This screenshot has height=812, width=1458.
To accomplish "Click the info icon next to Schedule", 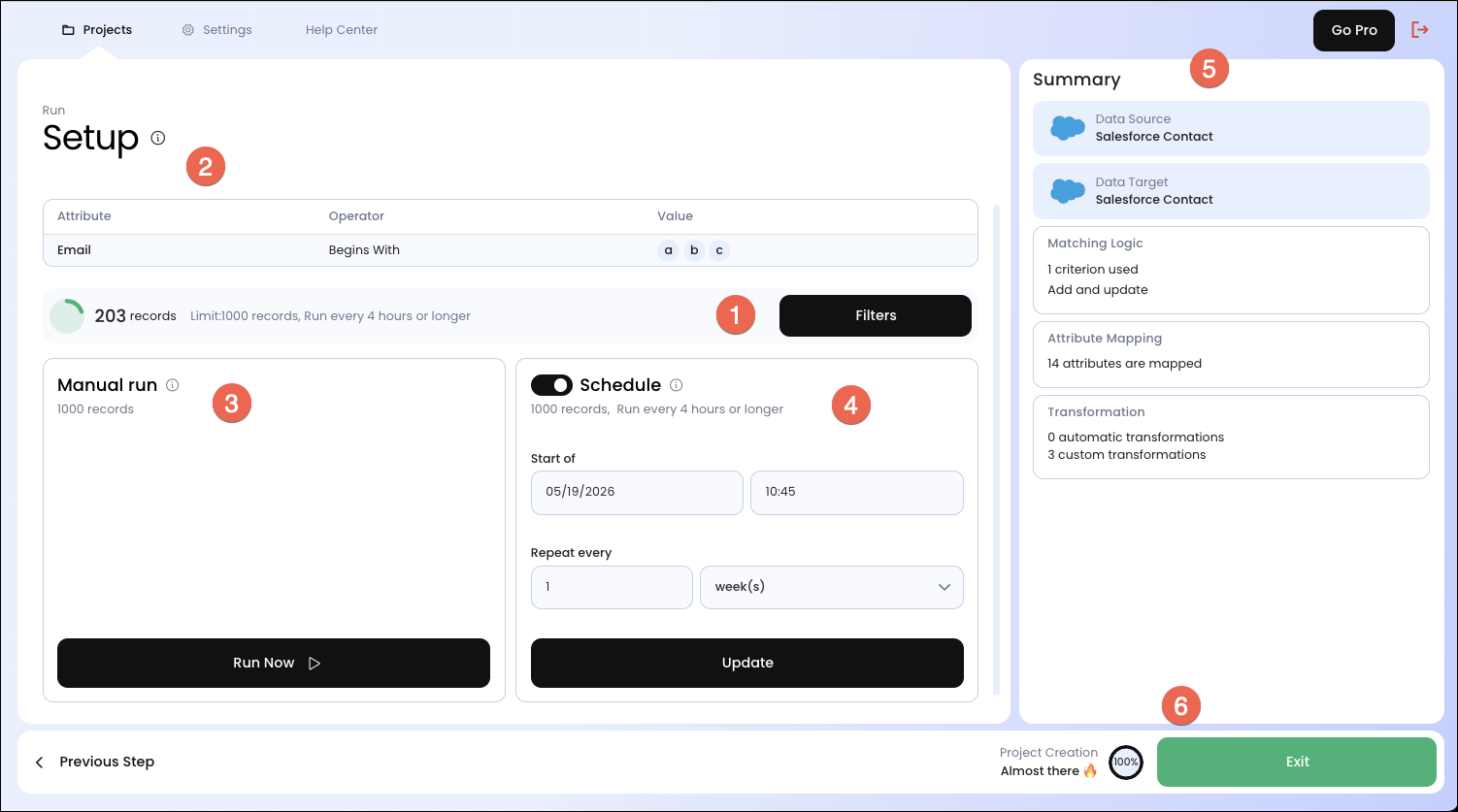I will [x=677, y=385].
